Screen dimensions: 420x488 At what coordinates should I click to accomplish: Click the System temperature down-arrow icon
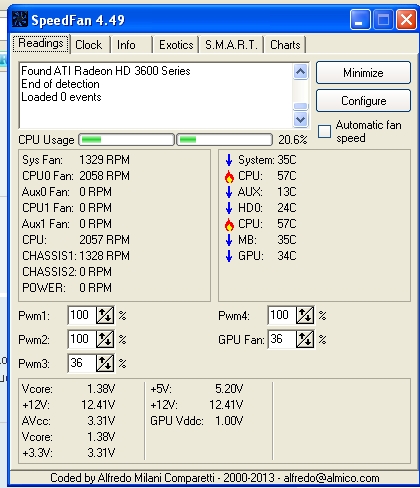229,160
